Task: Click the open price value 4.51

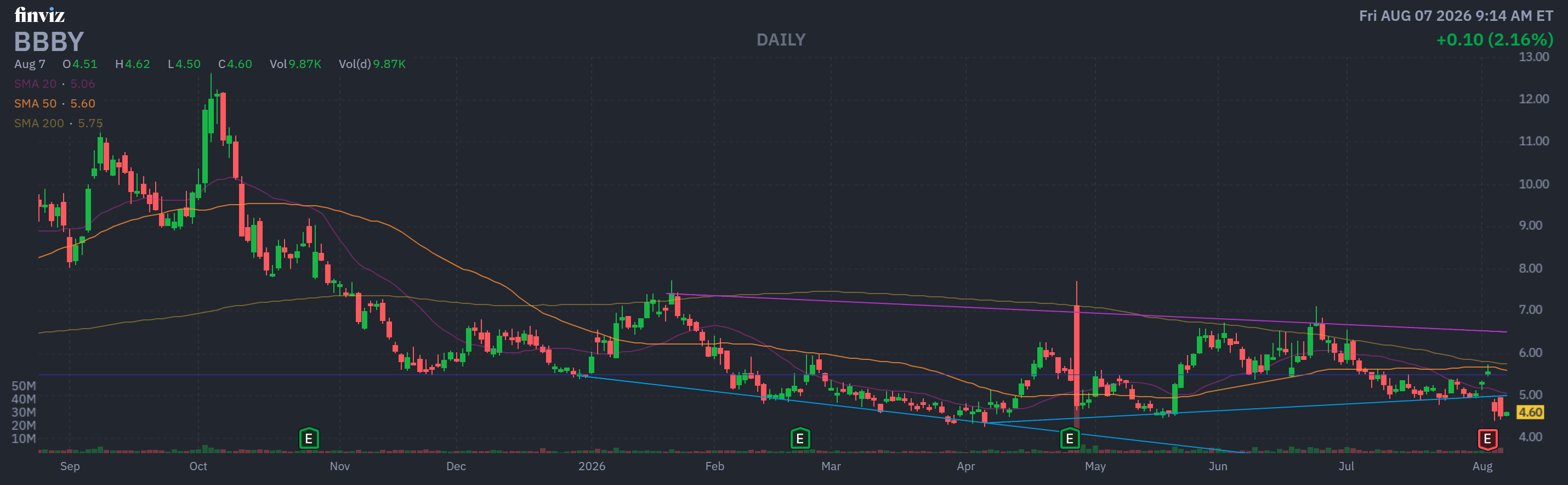Action: point(84,64)
